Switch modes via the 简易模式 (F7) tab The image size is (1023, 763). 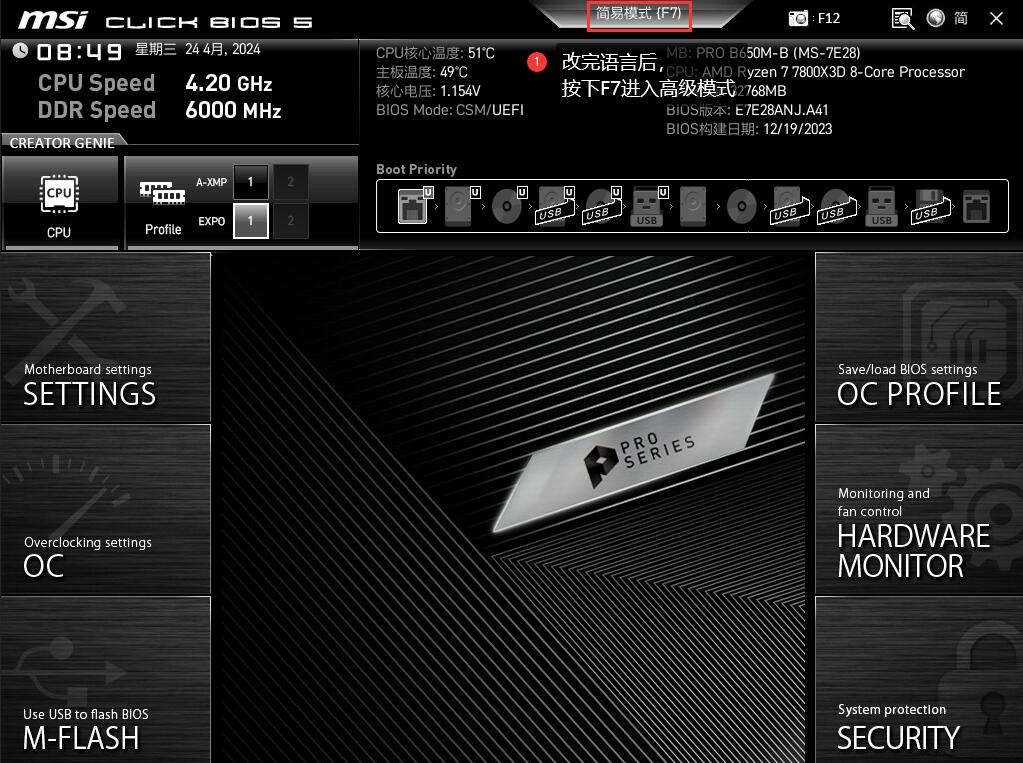[x=638, y=14]
